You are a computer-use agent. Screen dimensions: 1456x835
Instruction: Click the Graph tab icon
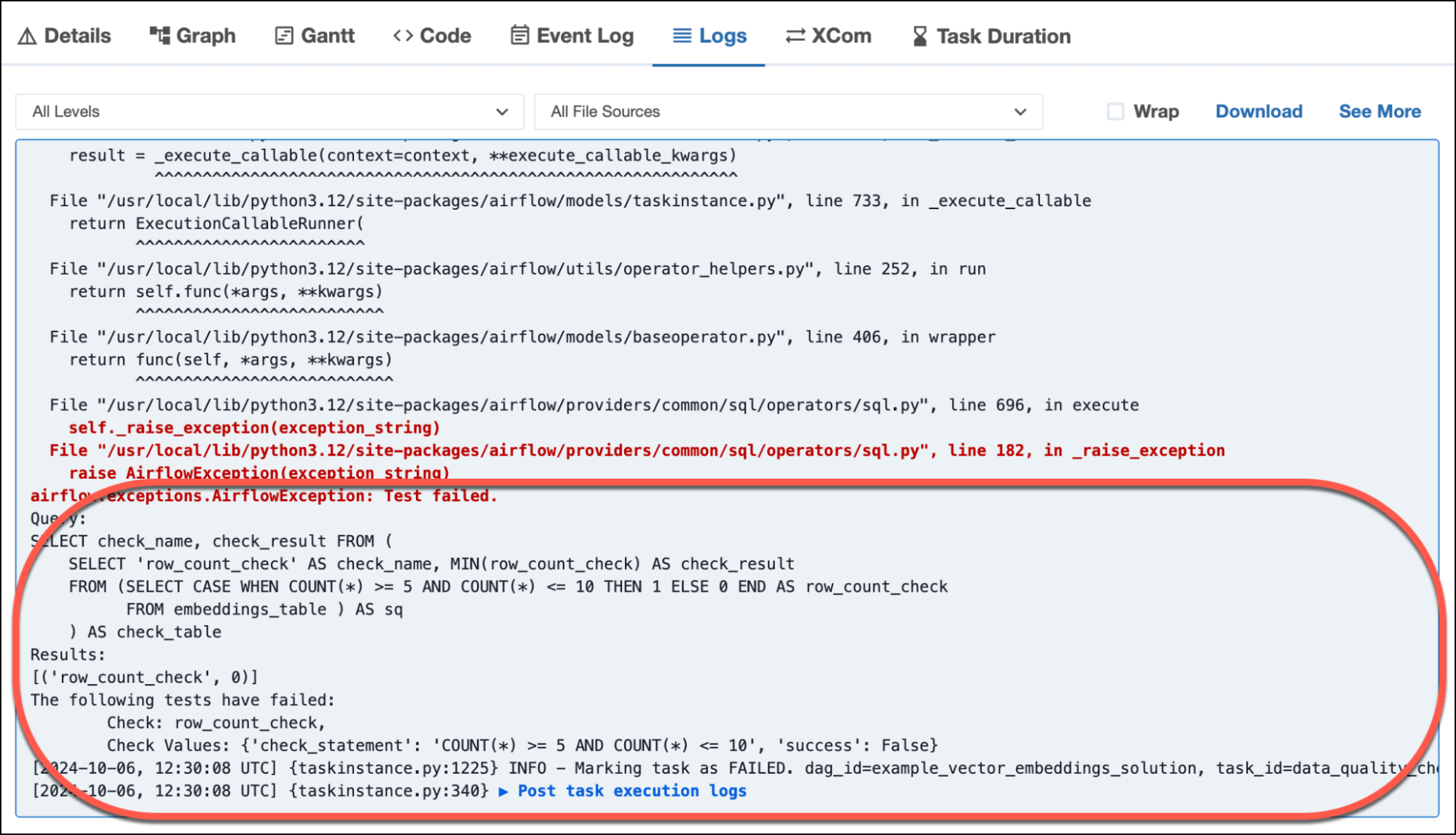pos(160,35)
